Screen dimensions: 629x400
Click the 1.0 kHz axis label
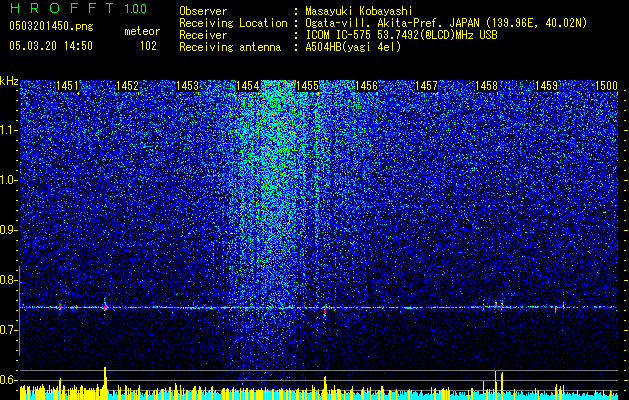9,181
